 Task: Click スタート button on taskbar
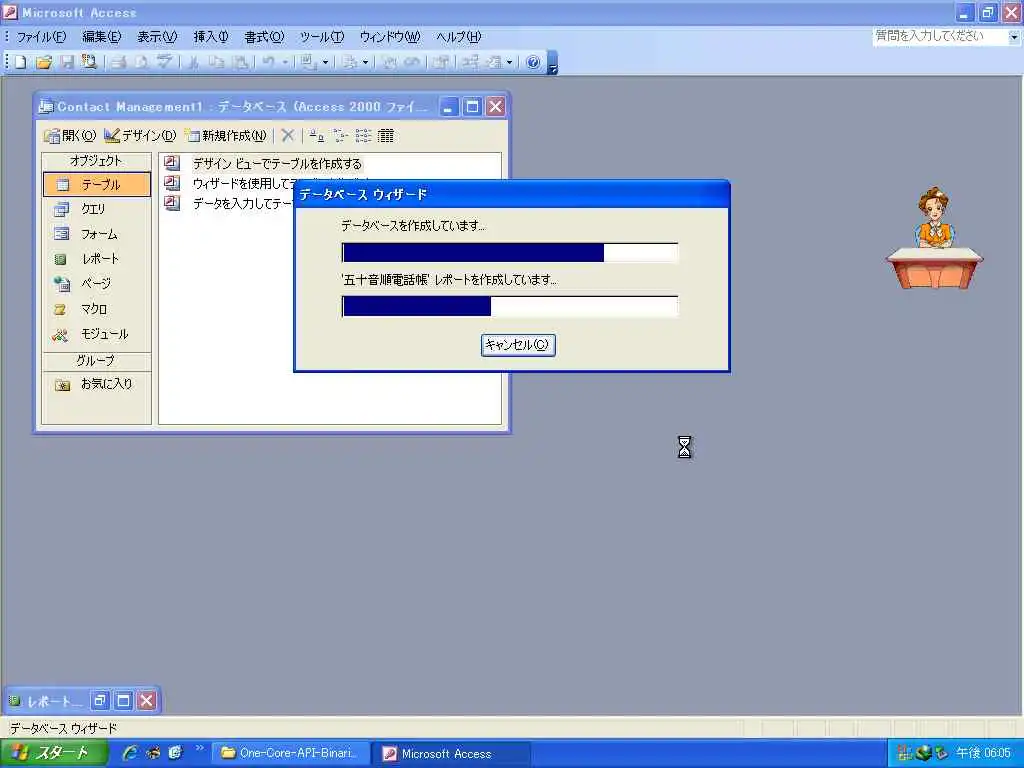(54, 753)
